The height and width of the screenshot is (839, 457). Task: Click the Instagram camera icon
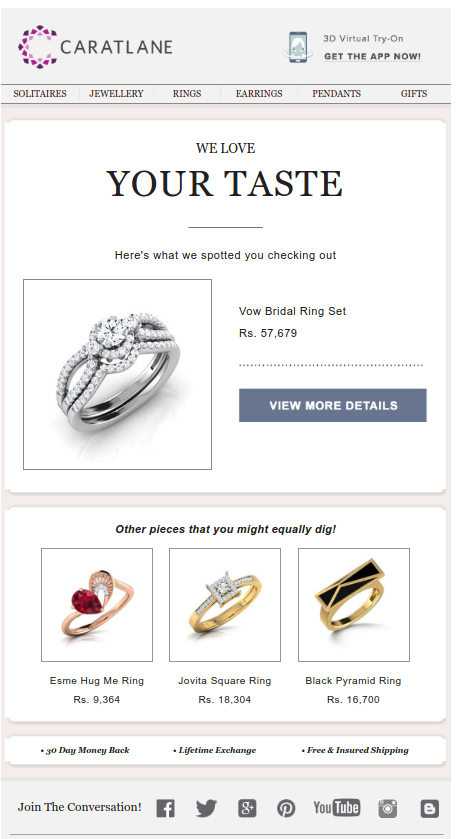[388, 807]
